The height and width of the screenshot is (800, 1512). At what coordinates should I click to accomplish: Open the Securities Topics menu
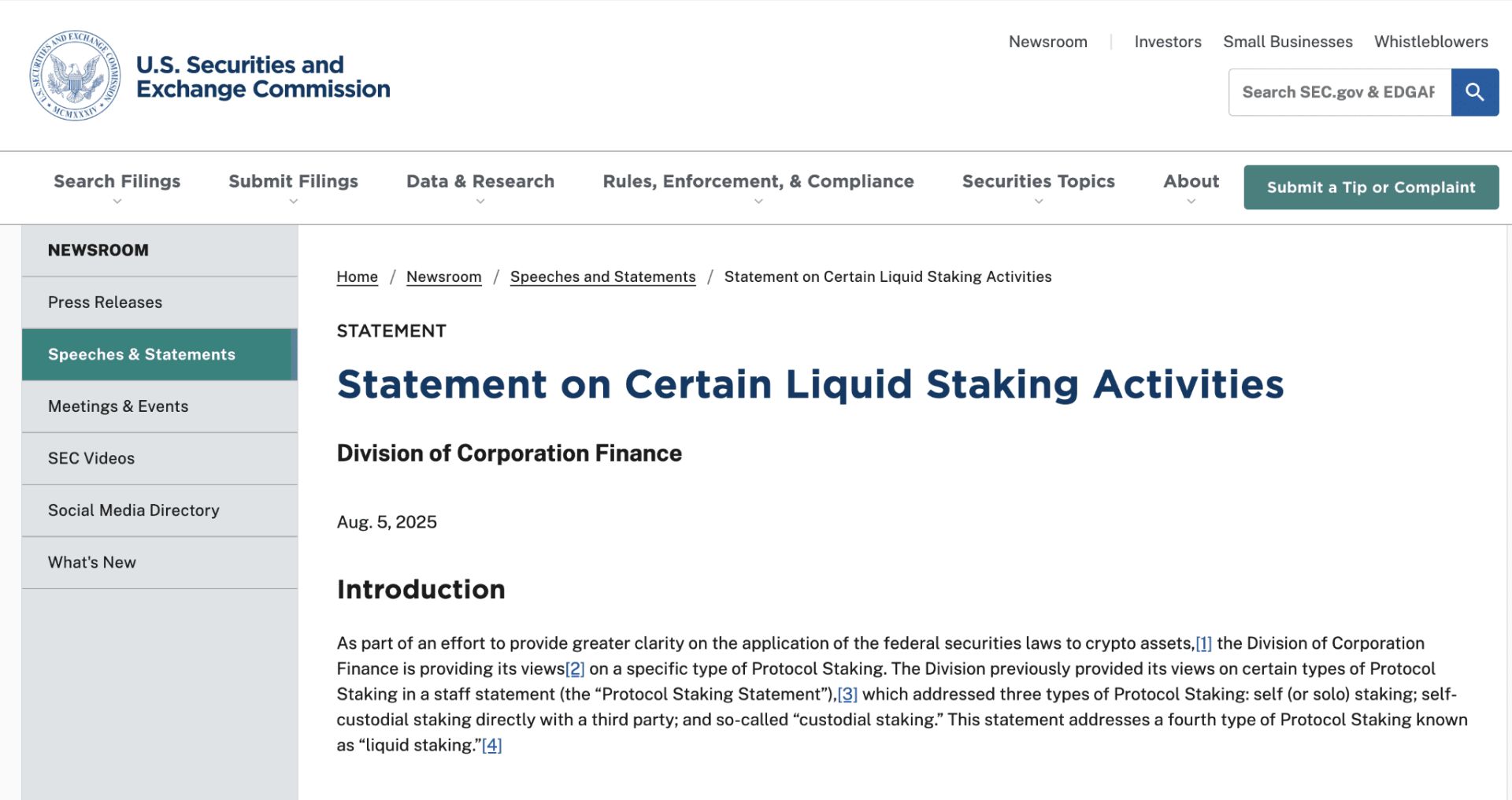click(1039, 188)
